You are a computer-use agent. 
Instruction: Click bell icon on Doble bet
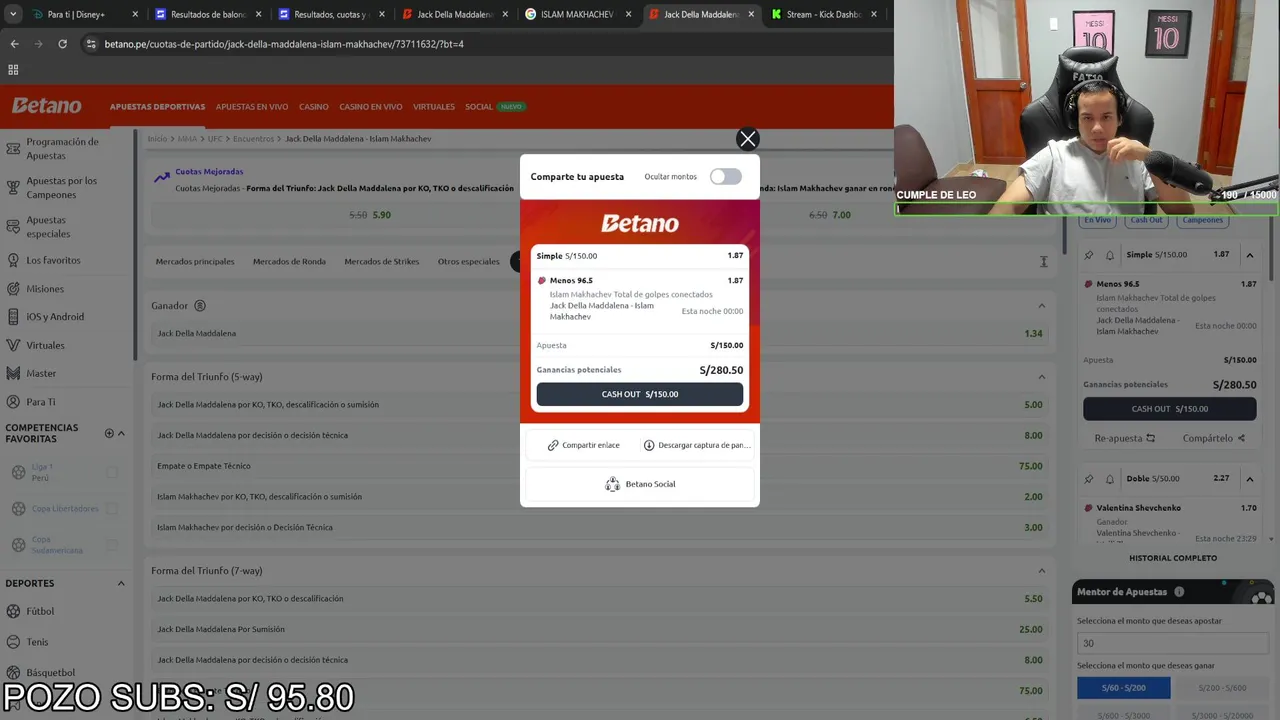1110,479
